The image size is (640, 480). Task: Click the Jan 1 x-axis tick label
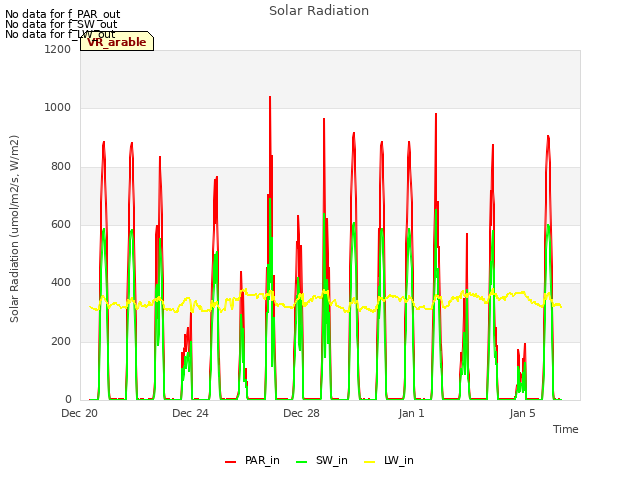(x=411, y=413)
